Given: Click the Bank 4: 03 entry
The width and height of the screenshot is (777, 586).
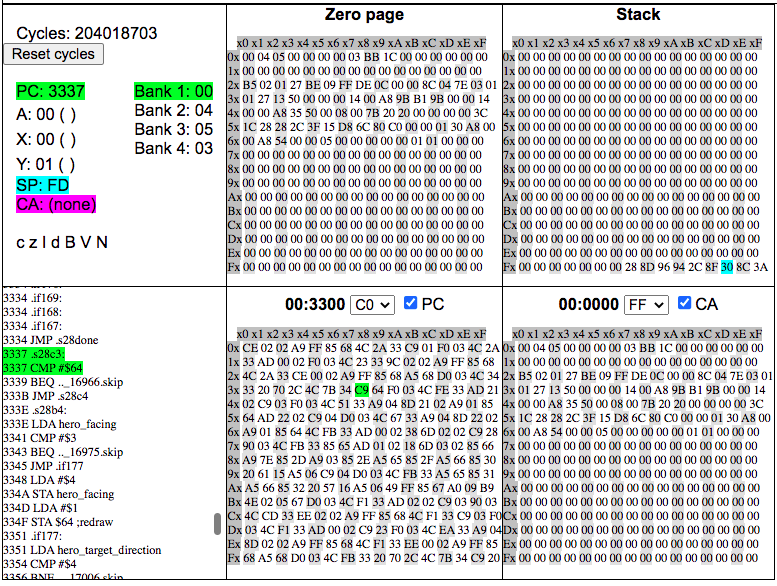Looking at the screenshot, I should click(173, 148).
